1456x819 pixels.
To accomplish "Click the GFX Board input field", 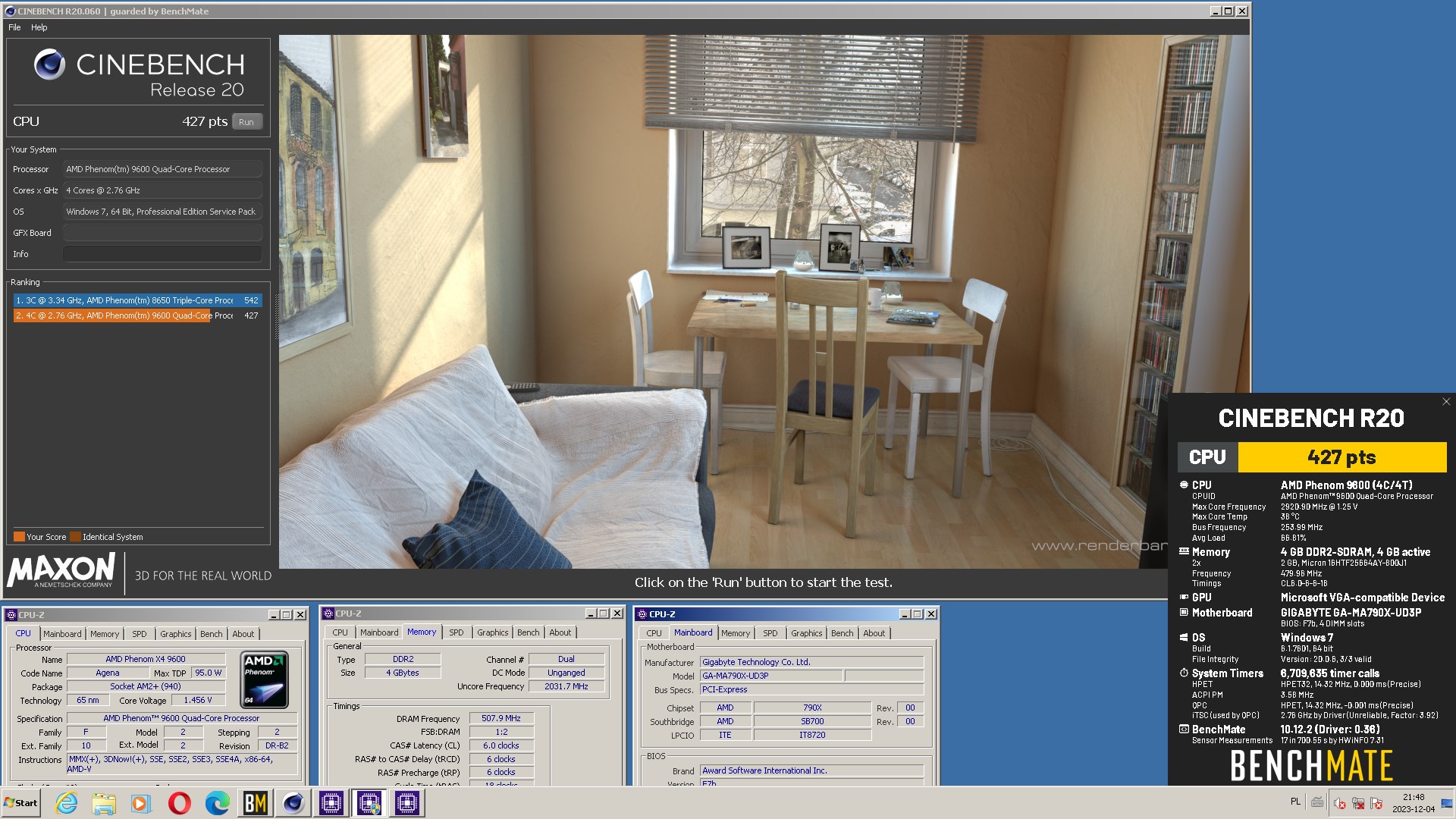I will click(162, 233).
